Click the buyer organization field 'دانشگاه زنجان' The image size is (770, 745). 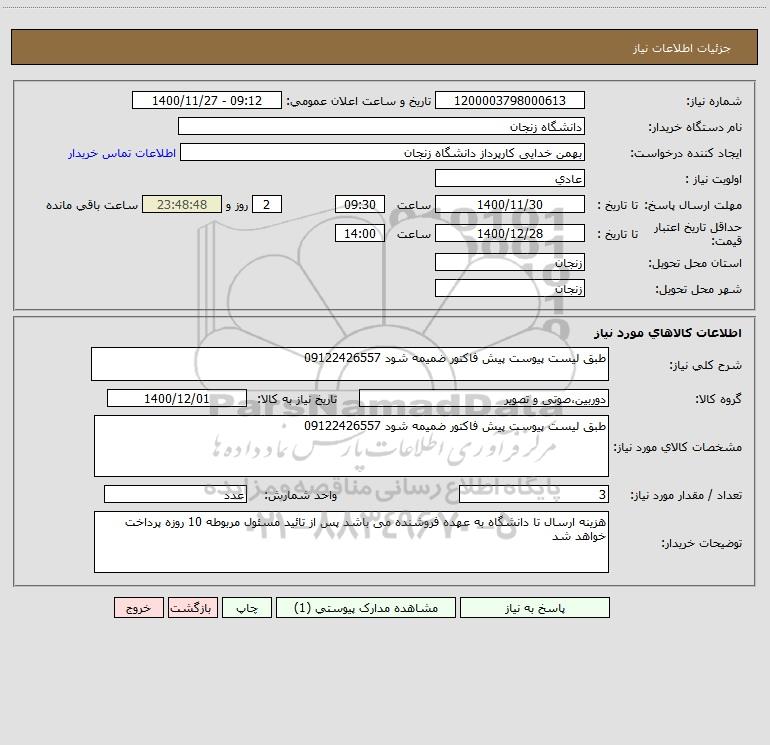tap(381, 126)
